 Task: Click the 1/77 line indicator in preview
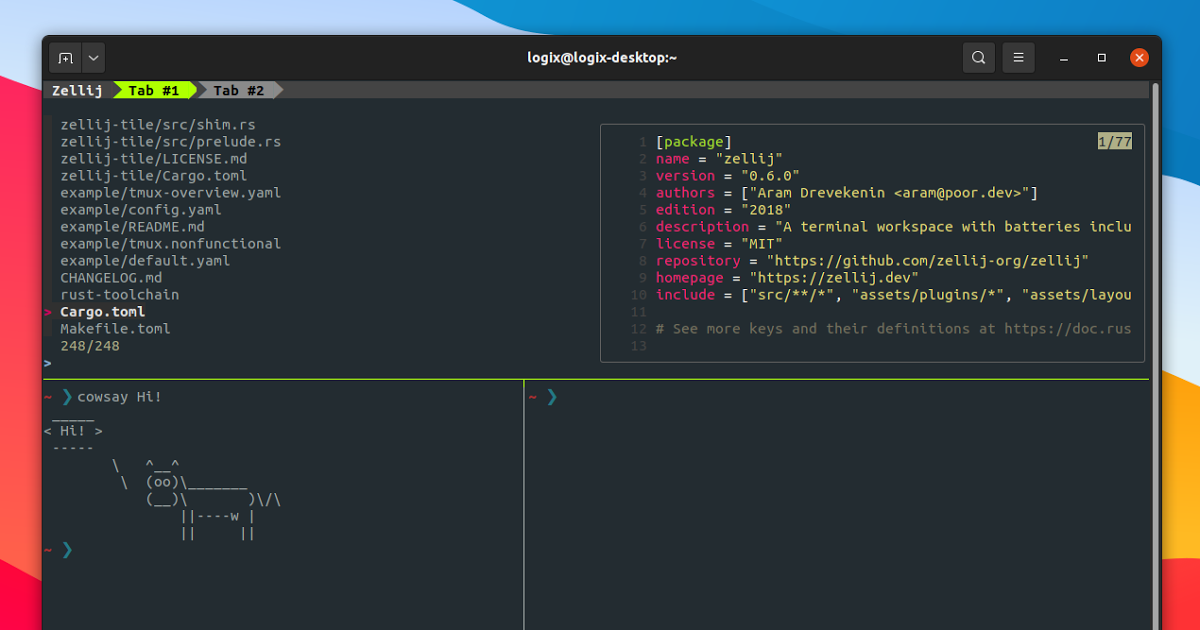pos(1114,142)
